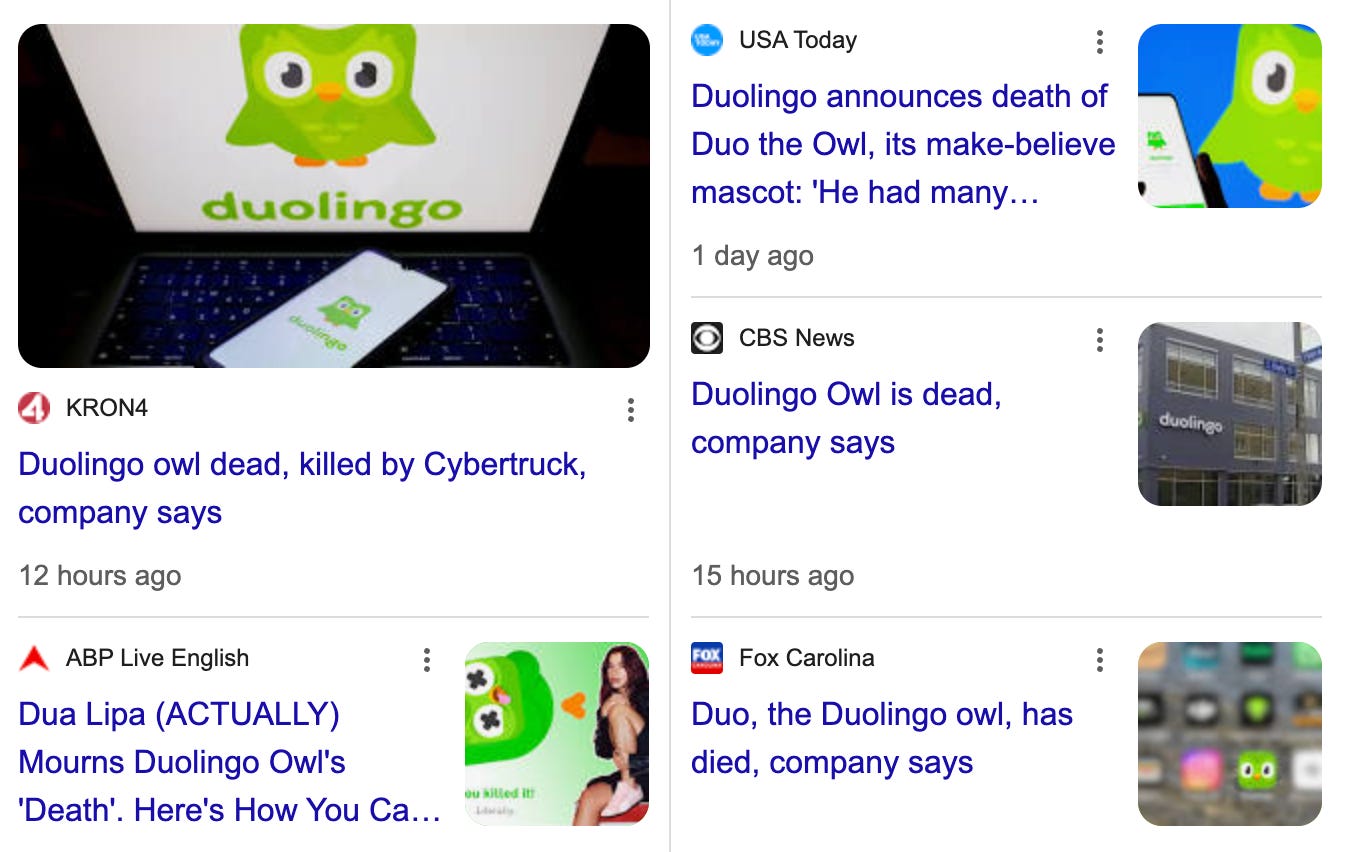The width and height of the screenshot is (1368, 852).
Task: Open 'Dua Lipa (ACTUALLY) Mourns Duolingo Owl's' article
Action: coord(230,762)
